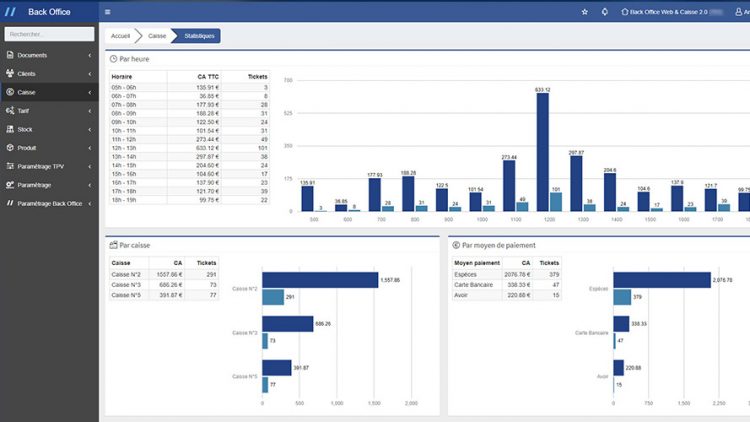Select the Statistiques breadcrumb tab

[x=198, y=36]
